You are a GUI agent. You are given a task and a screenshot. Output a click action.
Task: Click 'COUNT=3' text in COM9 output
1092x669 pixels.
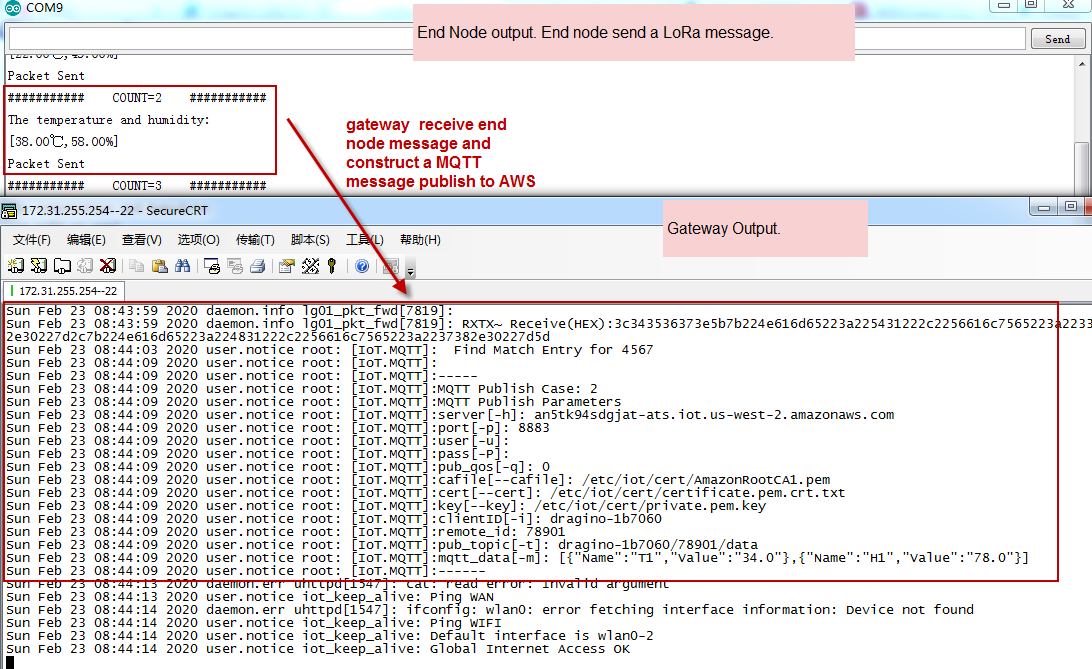(137, 186)
